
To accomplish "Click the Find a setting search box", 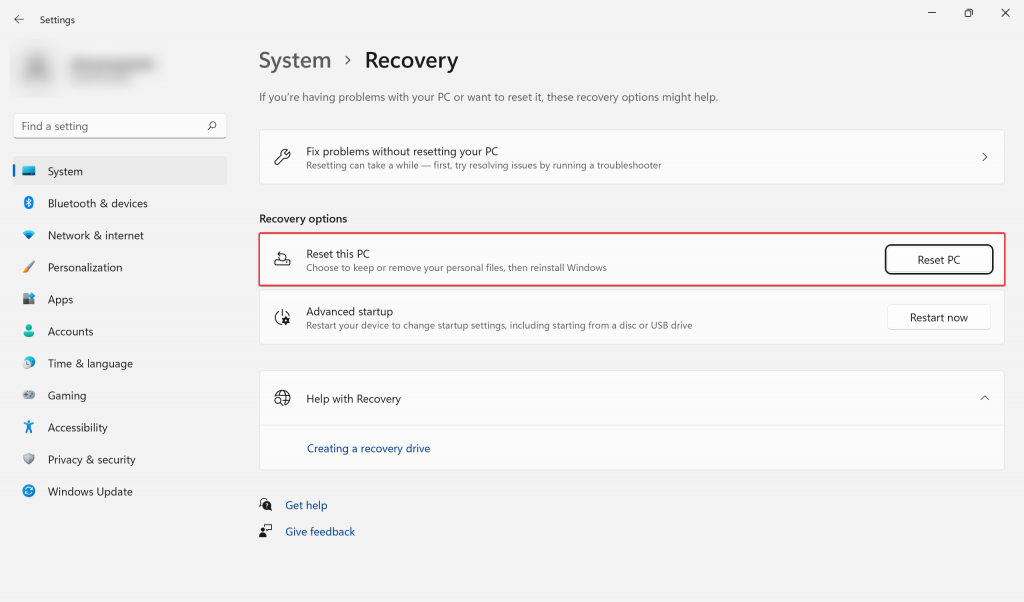I will point(120,125).
